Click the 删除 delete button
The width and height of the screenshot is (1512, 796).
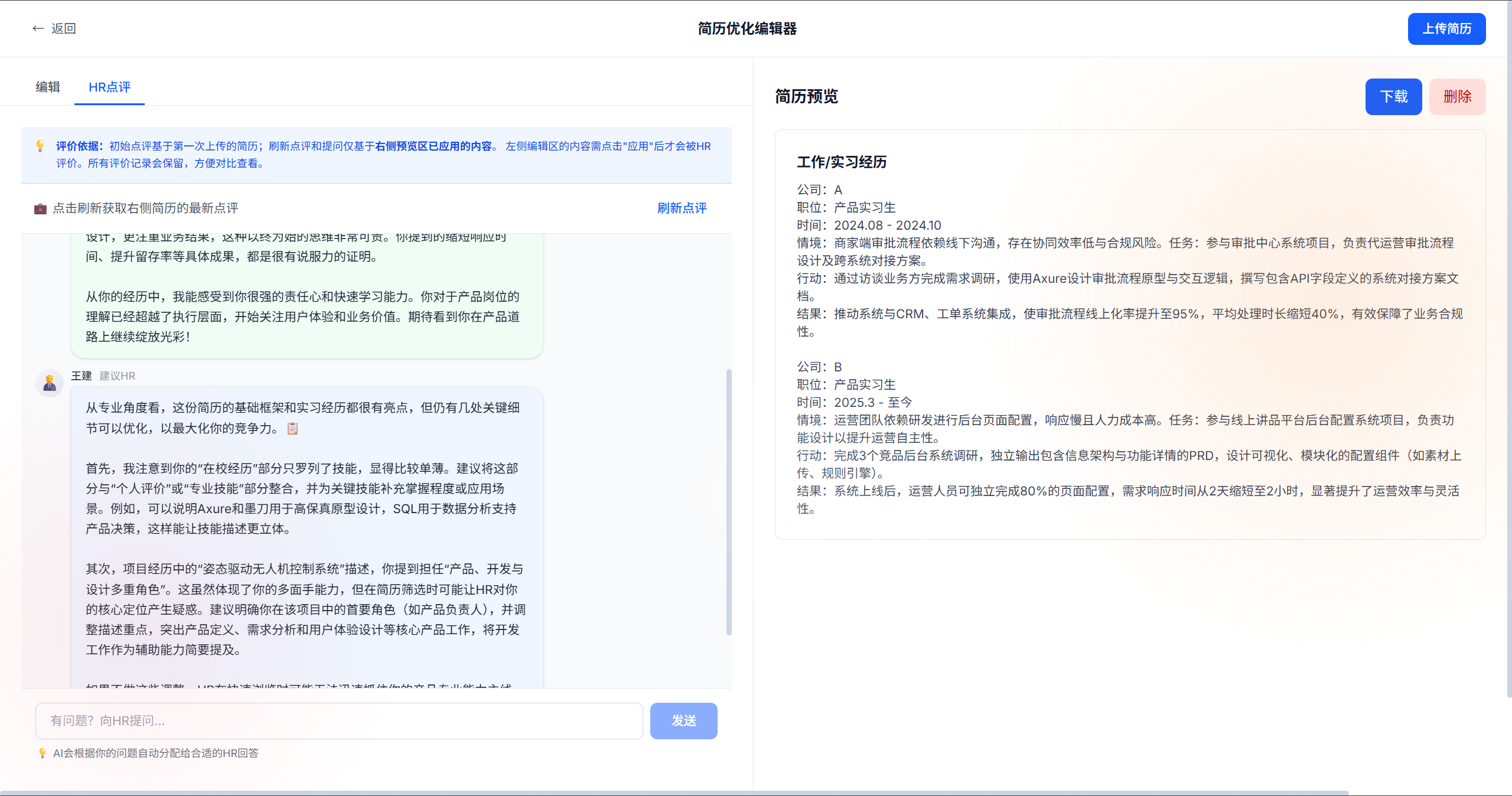point(1457,96)
